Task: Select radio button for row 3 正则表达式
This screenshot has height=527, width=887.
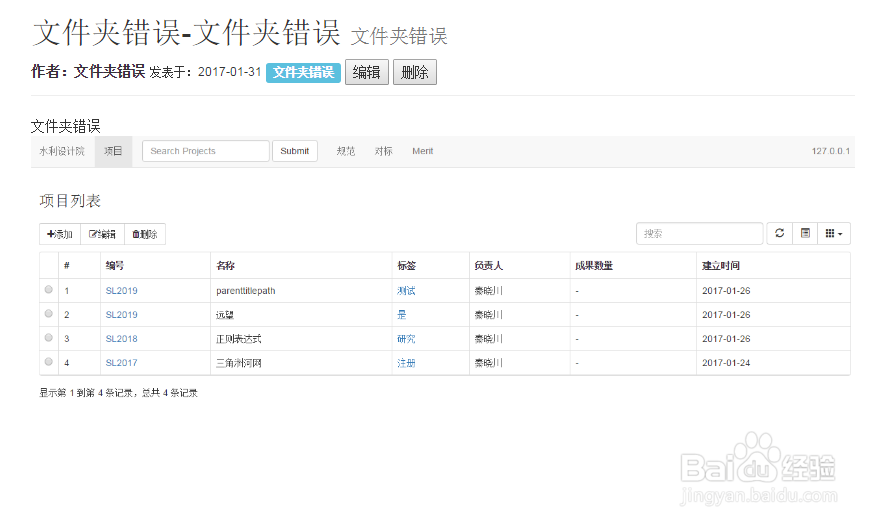Action: (x=49, y=338)
